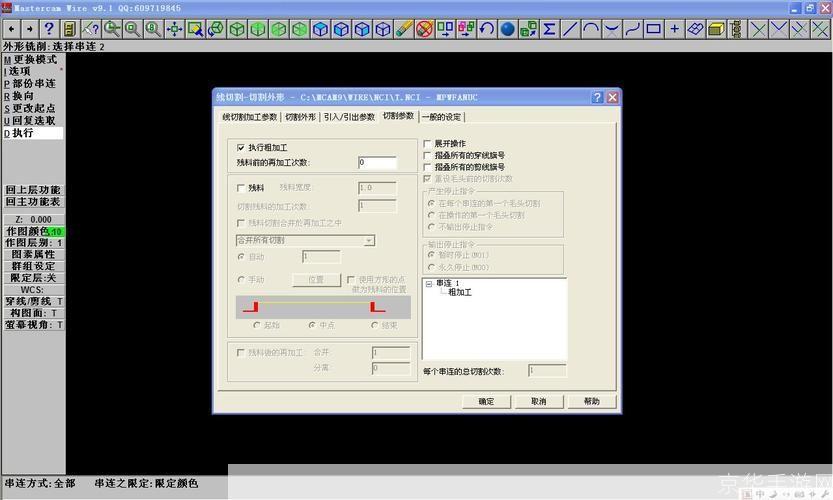Click the red crossed-out eraser icon

(424, 29)
